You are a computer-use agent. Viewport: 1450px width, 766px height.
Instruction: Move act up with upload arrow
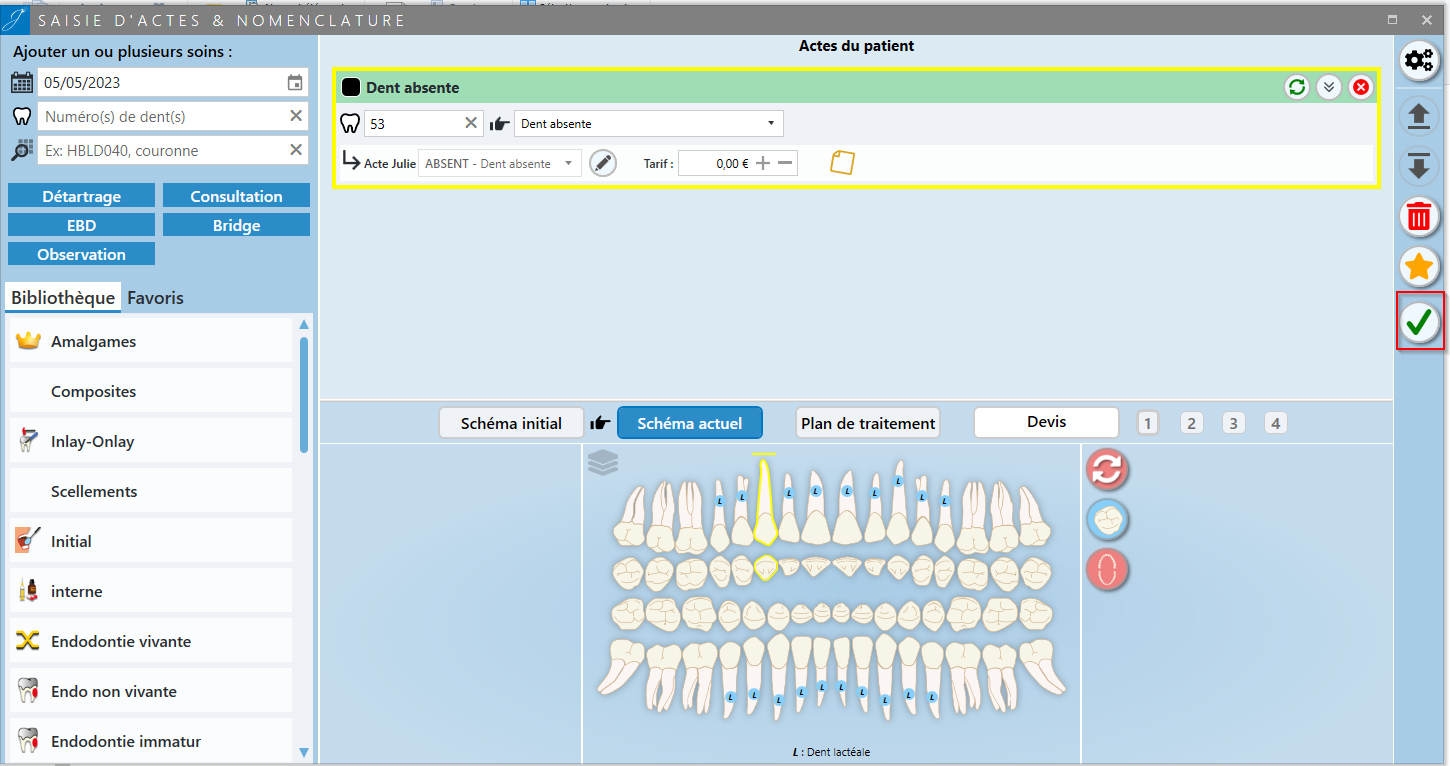(1419, 114)
